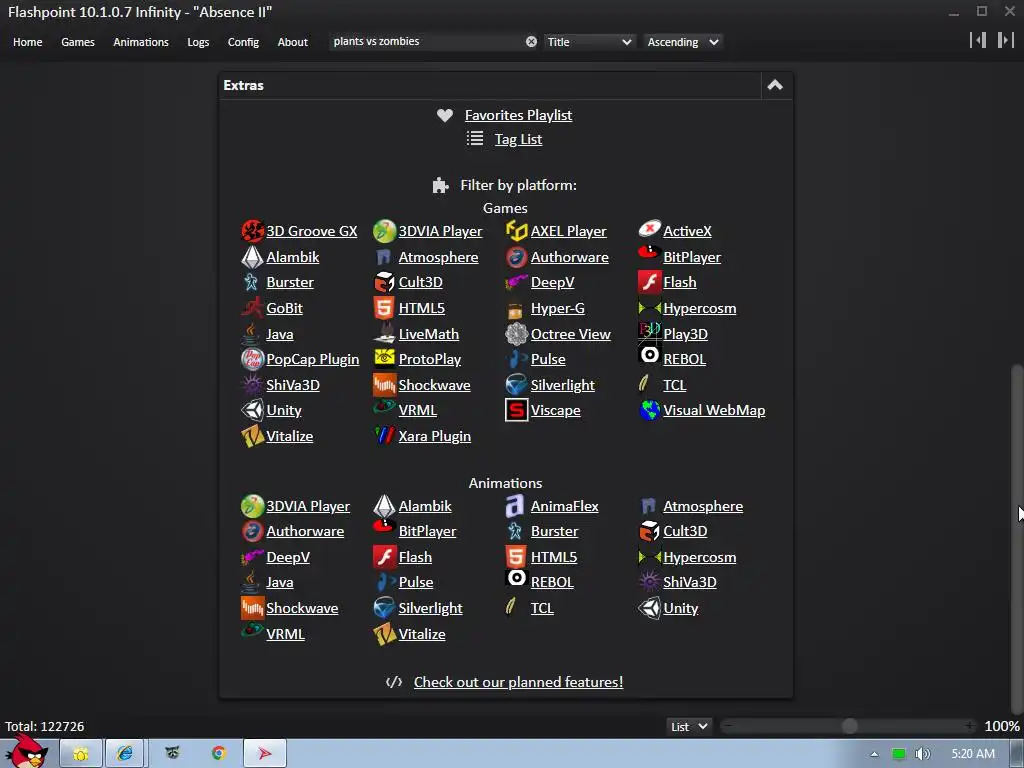Click the Games BitPlayer icon
1024x768 pixels.
[x=649, y=252]
